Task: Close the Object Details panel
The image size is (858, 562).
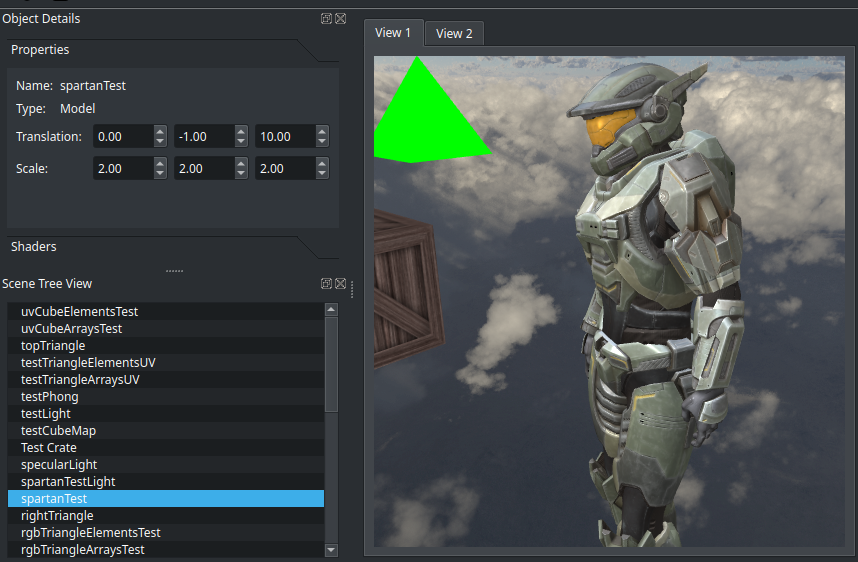Action: [340, 19]
